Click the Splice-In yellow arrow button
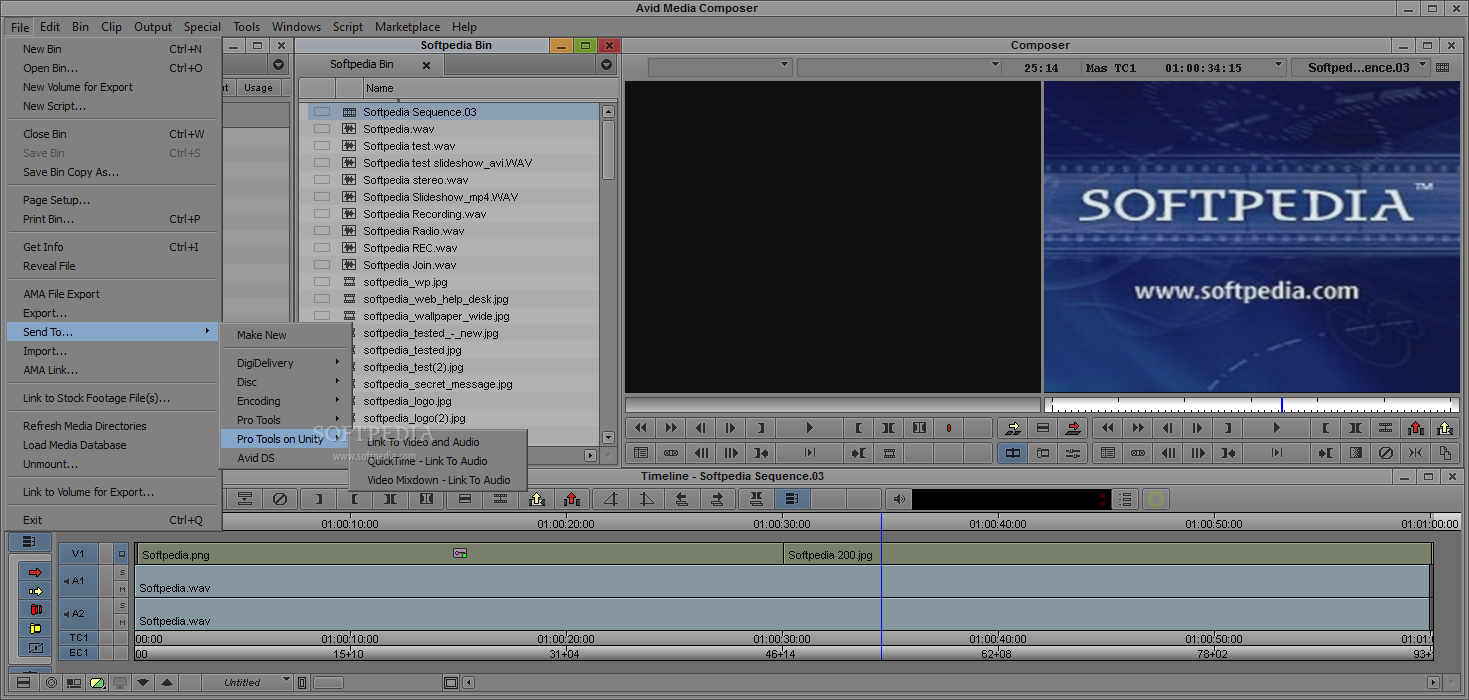The height and width of the screenshot is (700, 1469). click(1013, 428)
